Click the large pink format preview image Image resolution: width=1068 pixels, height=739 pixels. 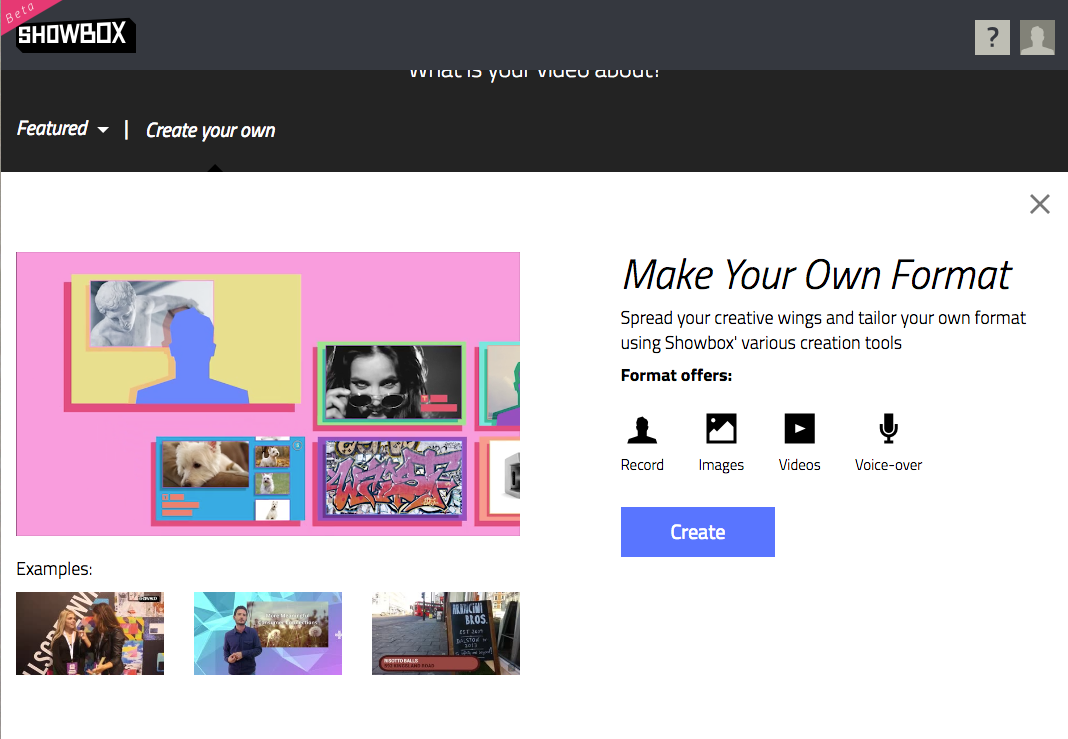[268, 393]
